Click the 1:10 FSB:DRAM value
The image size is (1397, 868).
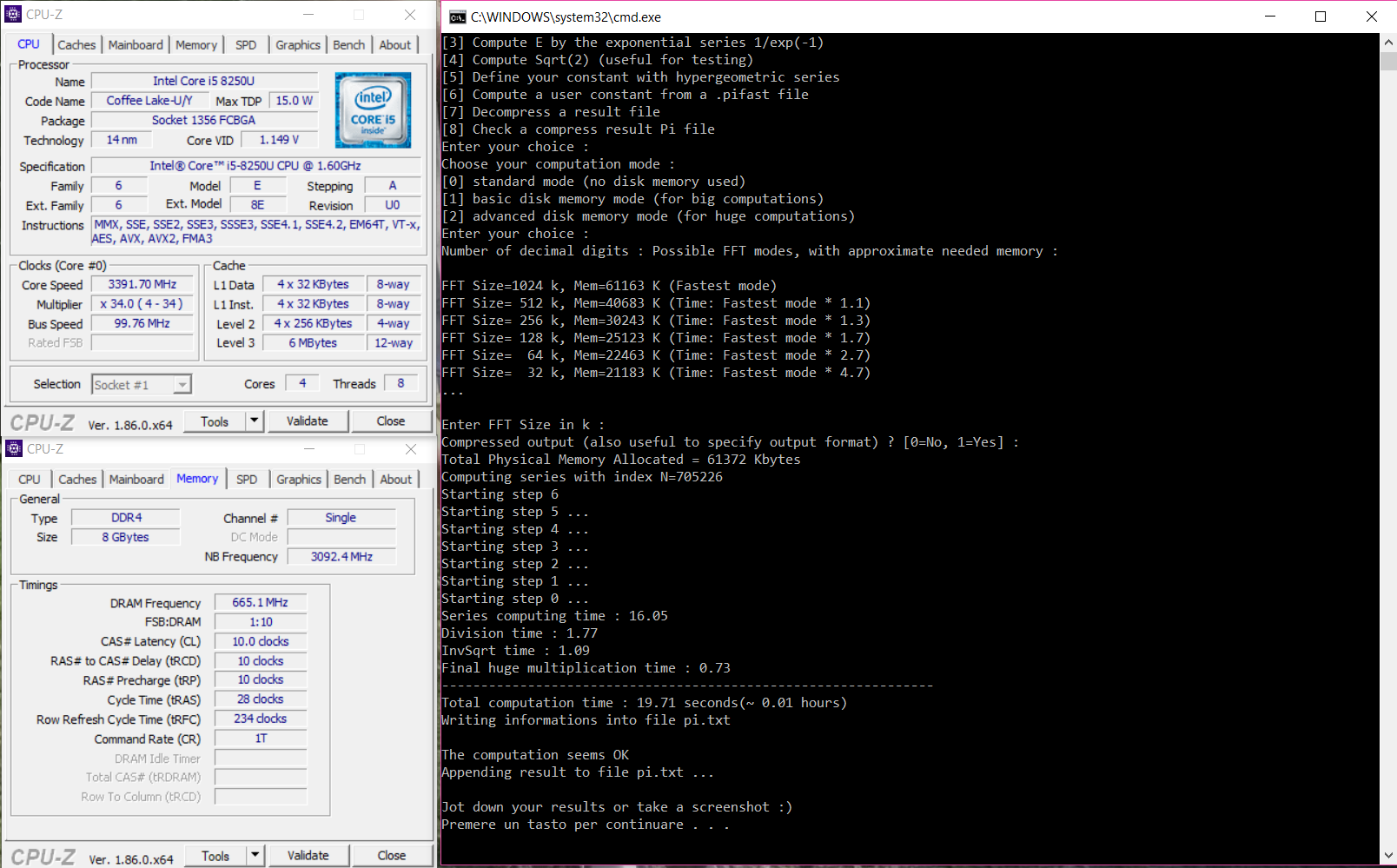[x=261, y=622]
